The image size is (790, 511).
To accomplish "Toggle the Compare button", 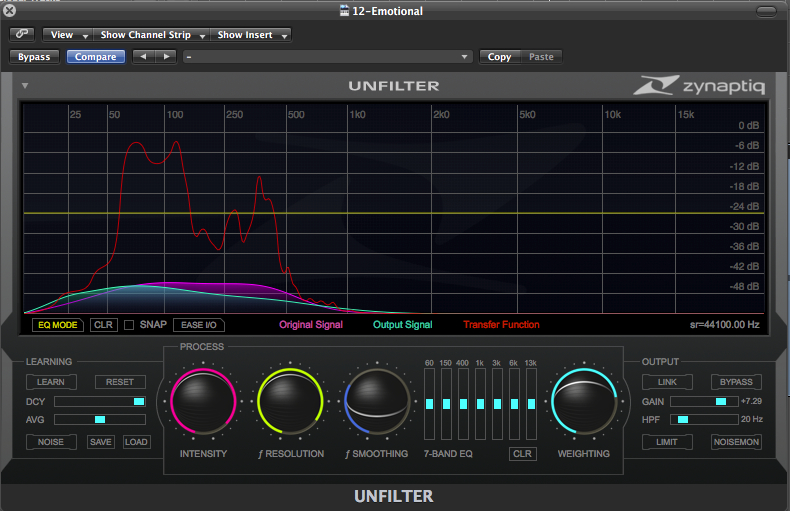I will (x=96, y=57).
